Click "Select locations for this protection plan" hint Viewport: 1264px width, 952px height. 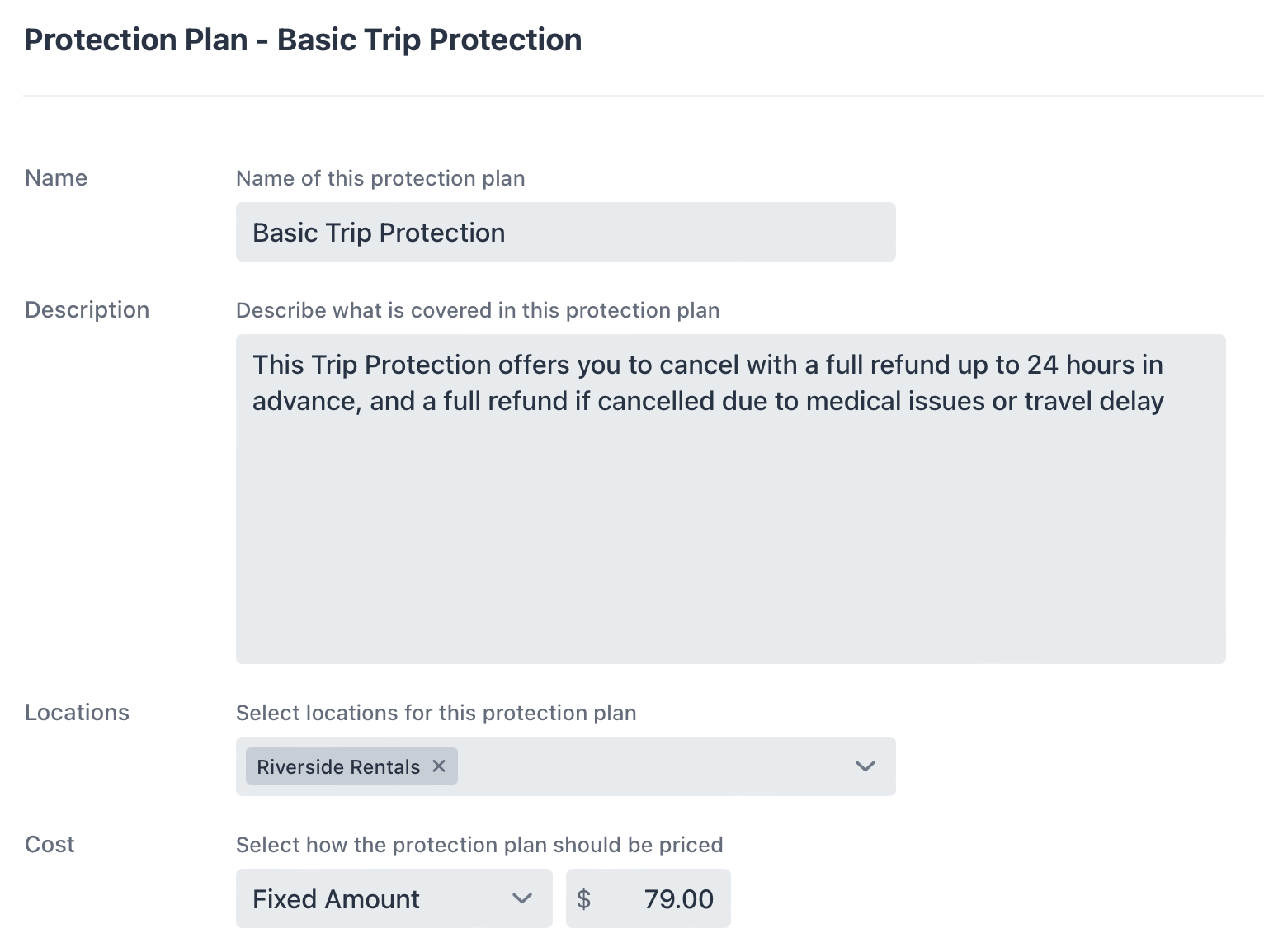point(436,714)
